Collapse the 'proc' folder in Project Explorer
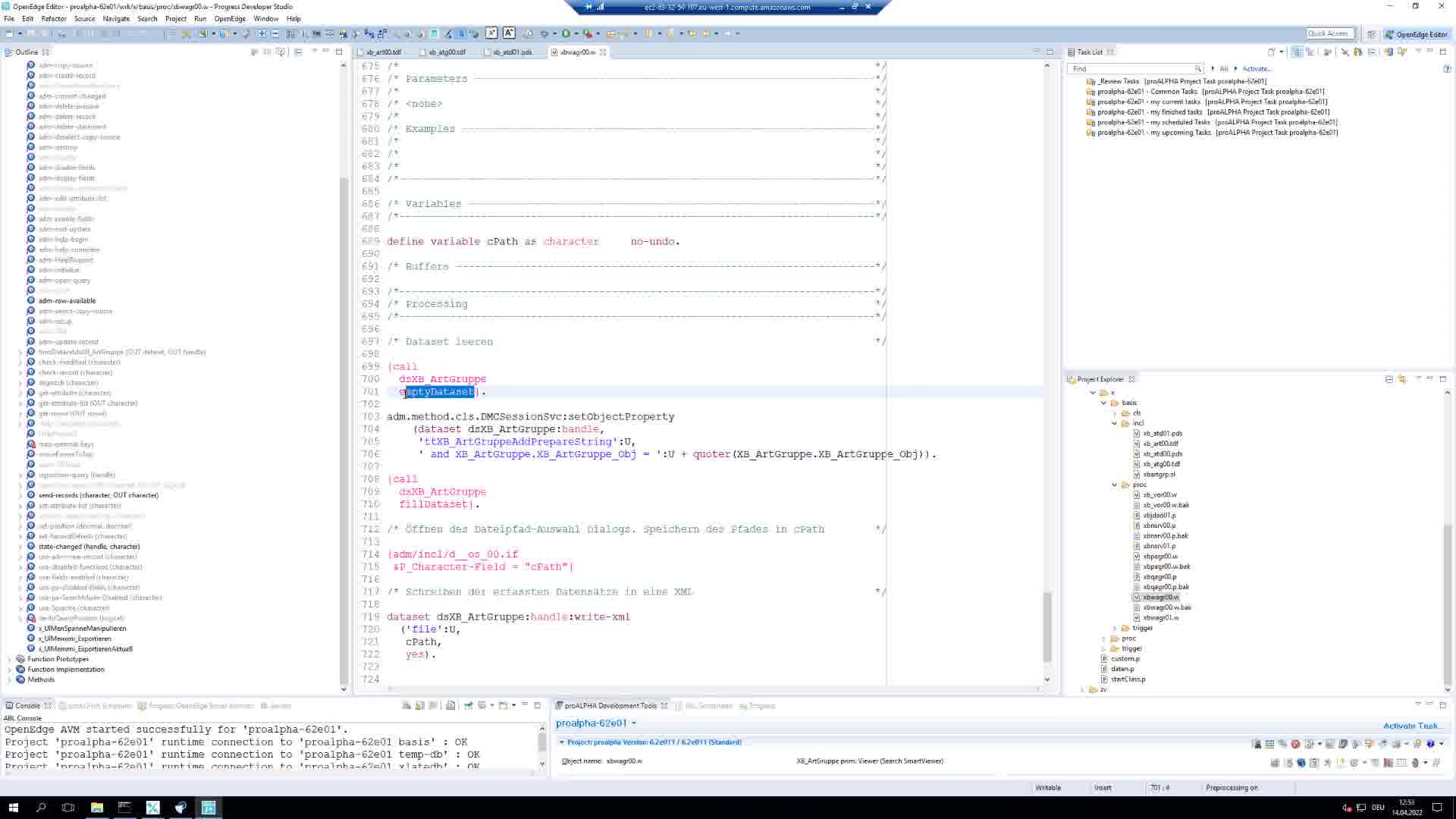The height and width of the screenshot is (819, 1456). 1115,485
